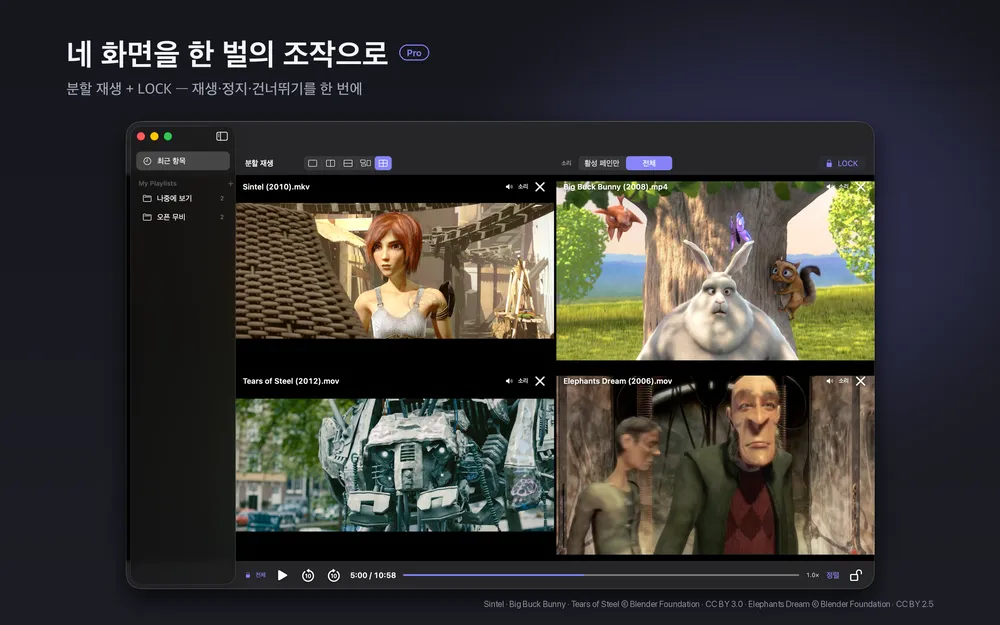Click the Big Buck Bunny (2008).mp4 title
This screenshot has height=625, width=1000.
[x=615, y=187]
